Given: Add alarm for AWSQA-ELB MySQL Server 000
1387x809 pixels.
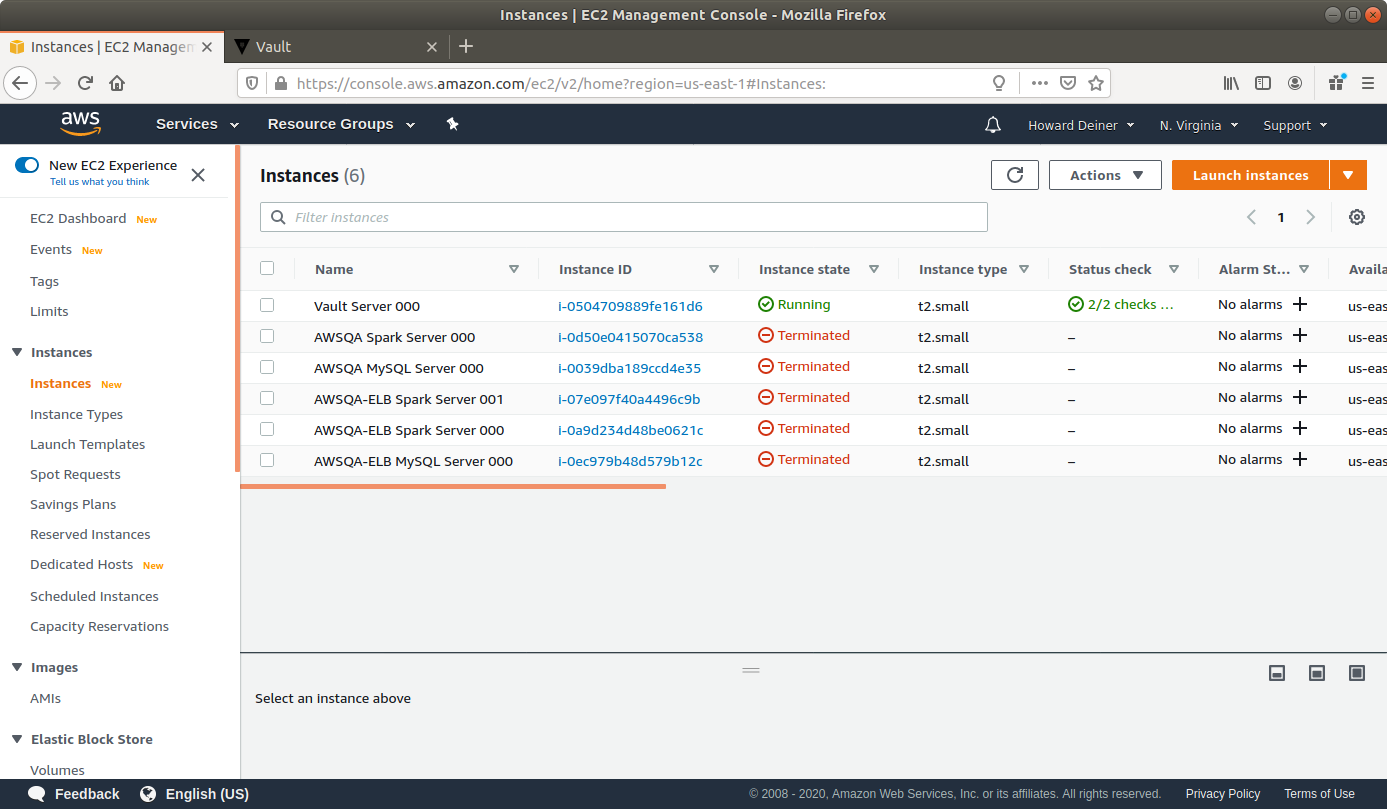Looking at the screenshot, I should pyautogui.click(x=1300, y=460).
